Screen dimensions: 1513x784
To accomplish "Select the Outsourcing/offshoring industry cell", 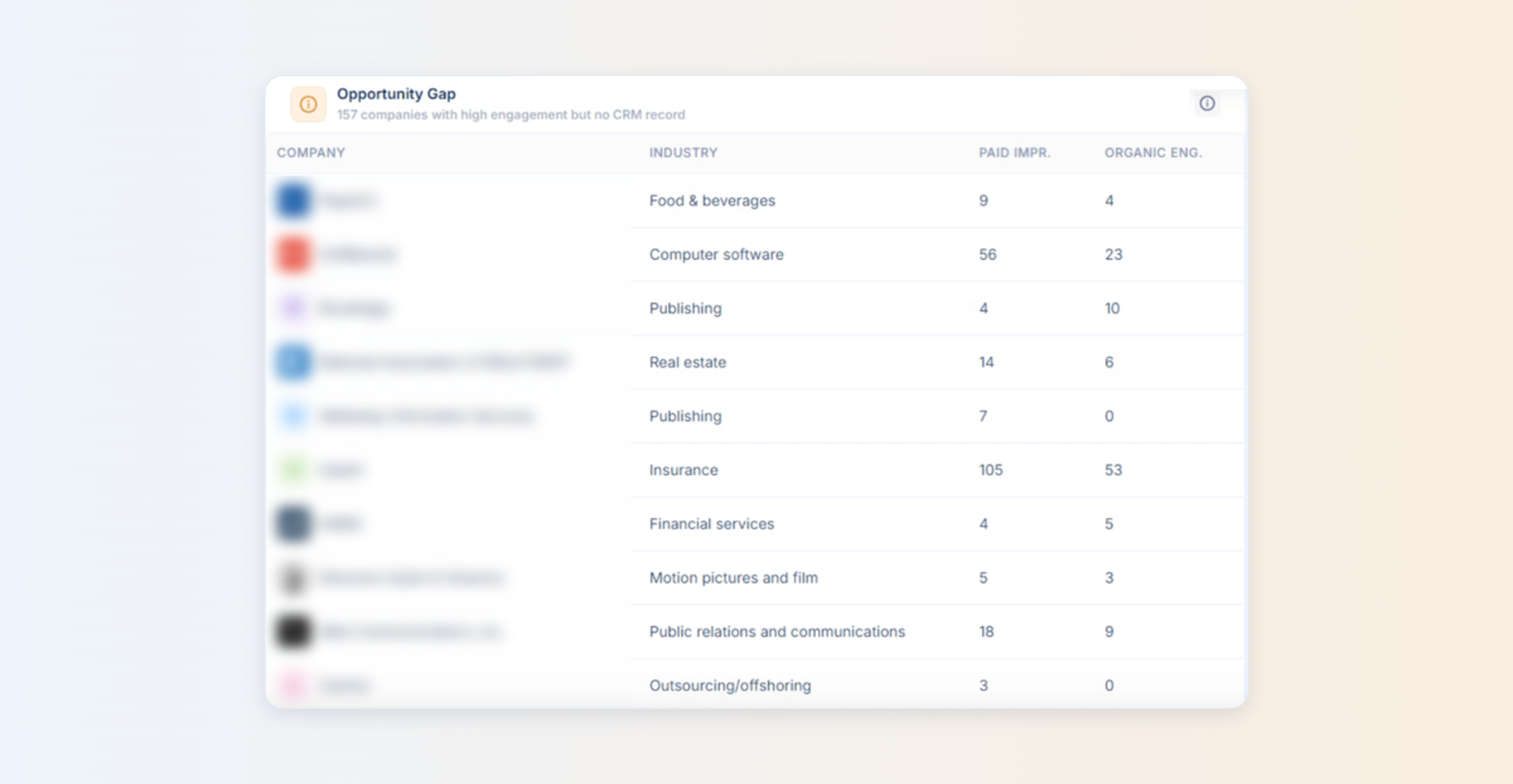I will click(730, 685).
